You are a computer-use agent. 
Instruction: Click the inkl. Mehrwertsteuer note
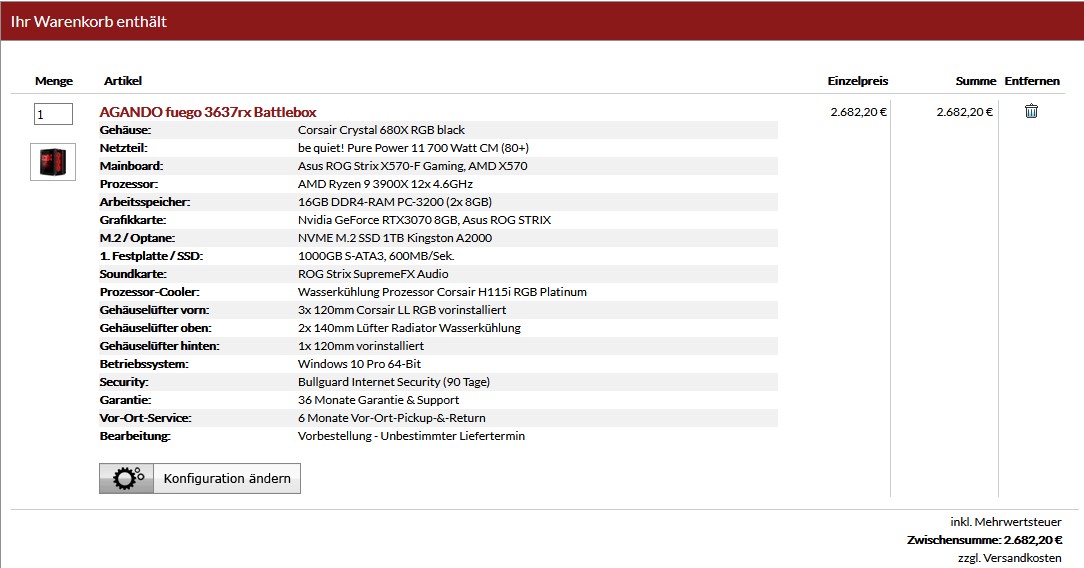(x=1006, y=522)
